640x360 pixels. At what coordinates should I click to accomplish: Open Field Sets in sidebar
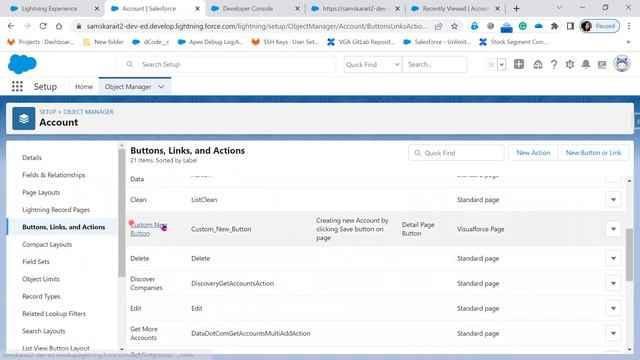[x=36, y=262]
